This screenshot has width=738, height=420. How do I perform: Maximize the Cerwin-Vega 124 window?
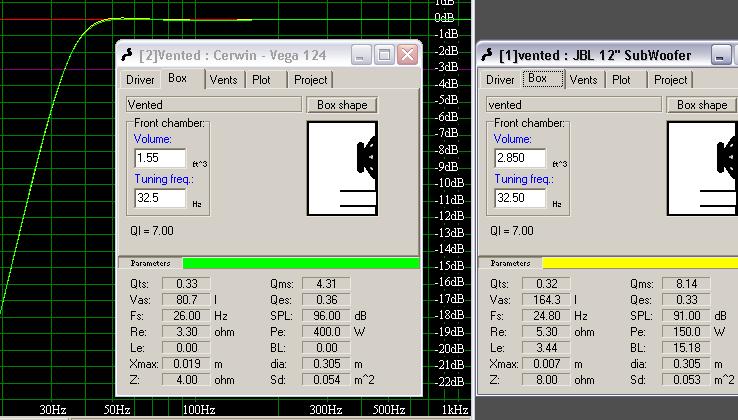(384, 55)
